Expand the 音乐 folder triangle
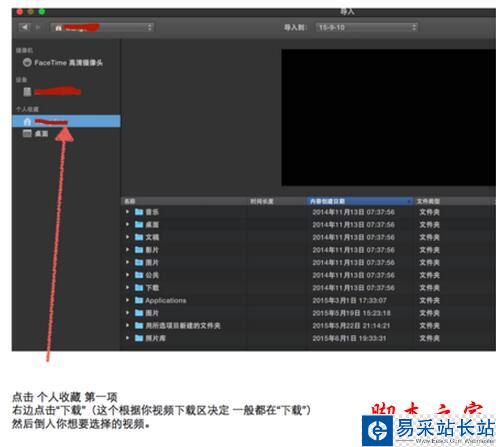The image size is (496, 447). click(x=127, y=212)
